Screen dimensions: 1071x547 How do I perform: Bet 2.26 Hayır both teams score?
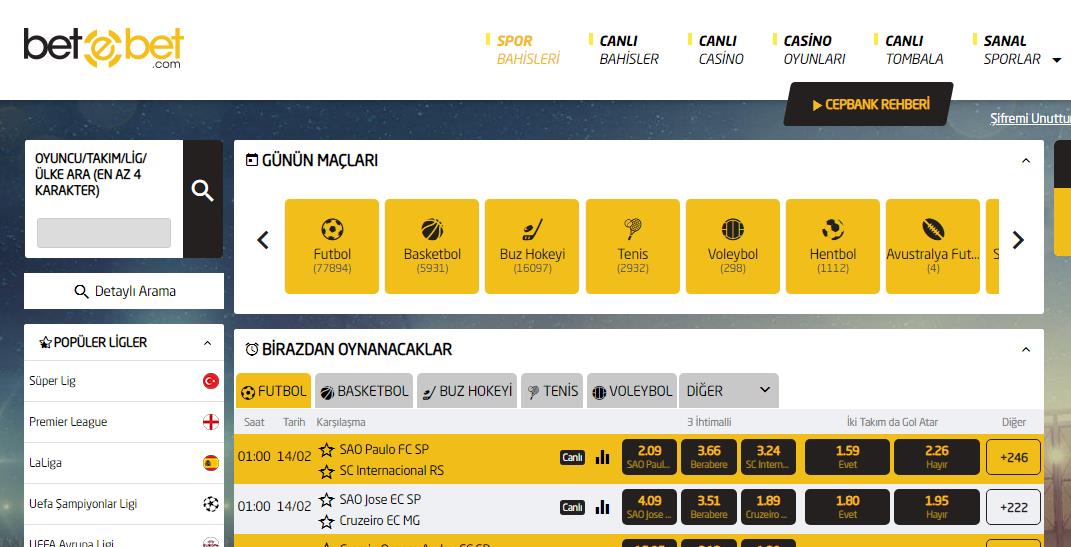[x=936, y=457]
